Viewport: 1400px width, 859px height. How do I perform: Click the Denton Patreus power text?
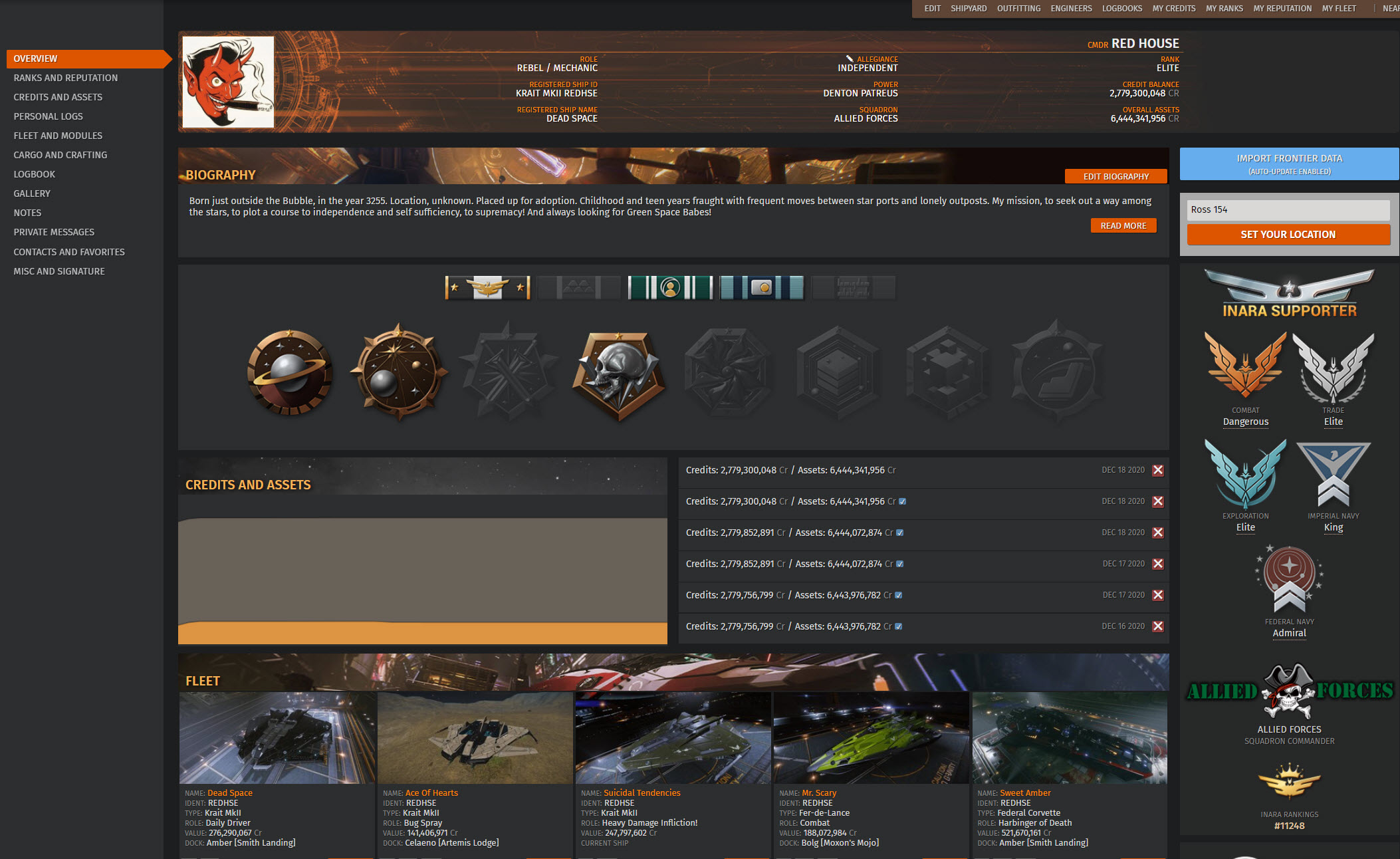tap(860, 93)
